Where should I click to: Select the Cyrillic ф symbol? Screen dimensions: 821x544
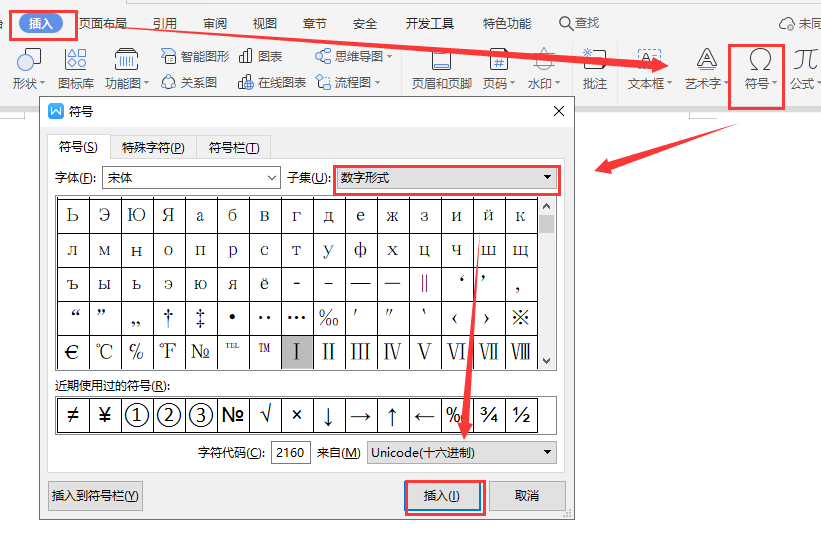pyautogui.click(x=361, y=250)
